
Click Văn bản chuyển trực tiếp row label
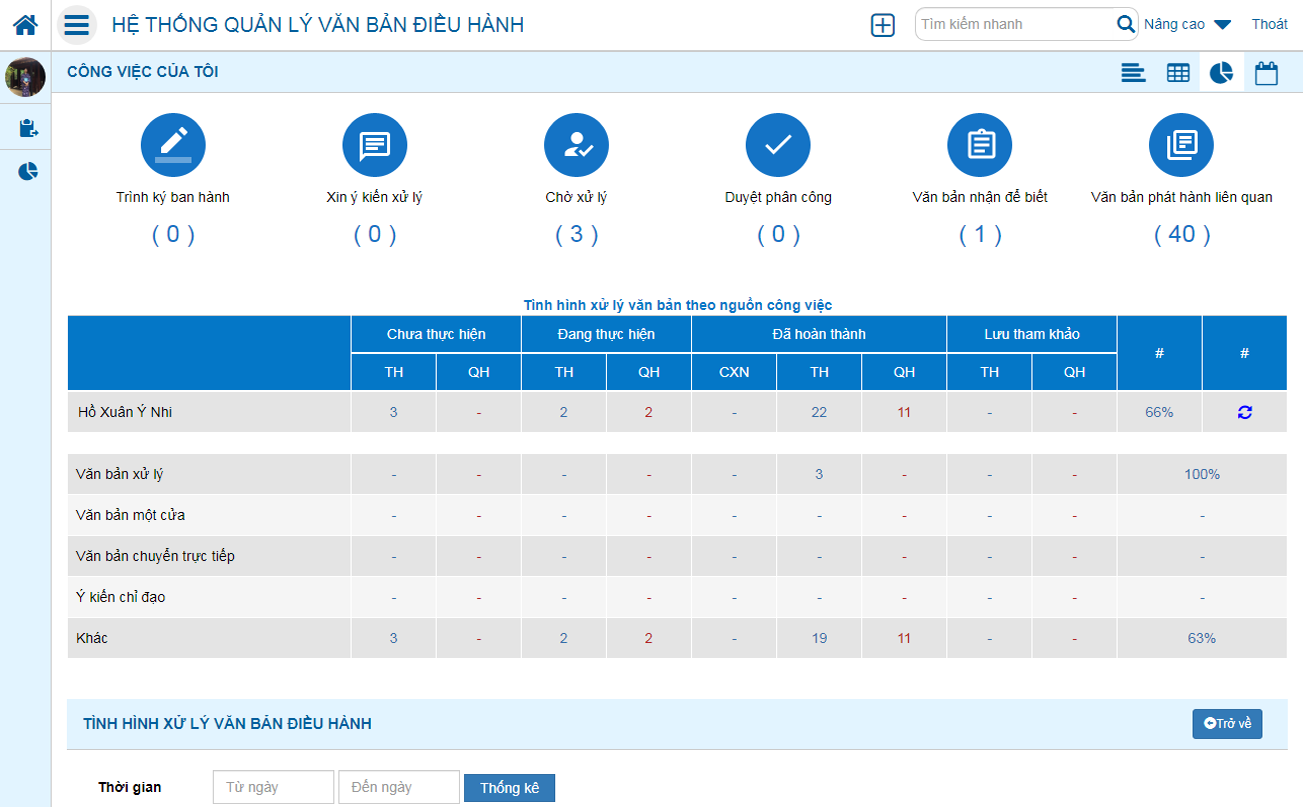click(x=155, y=556)
